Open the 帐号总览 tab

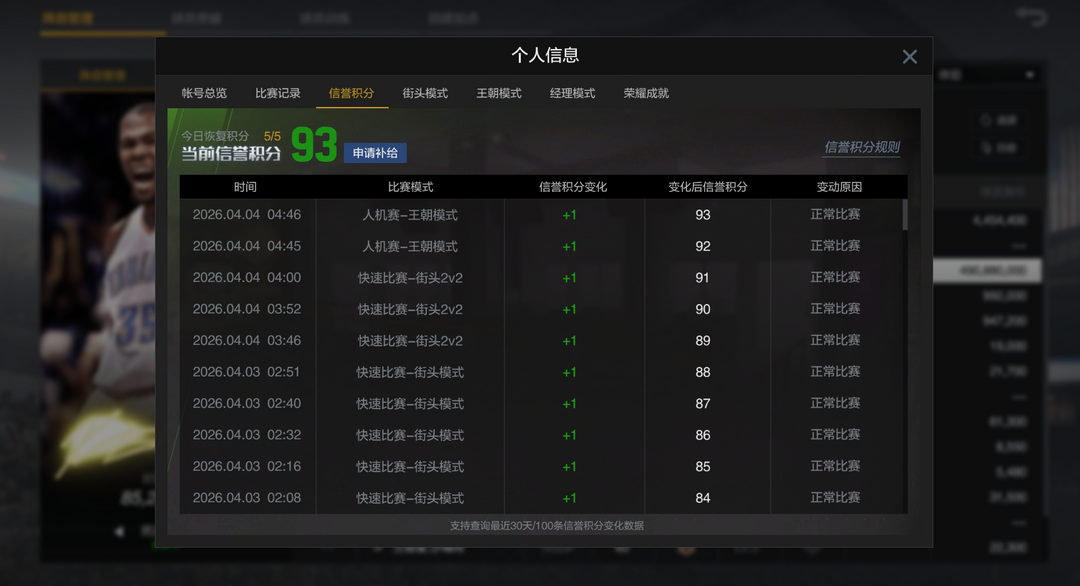coord(204,93)
